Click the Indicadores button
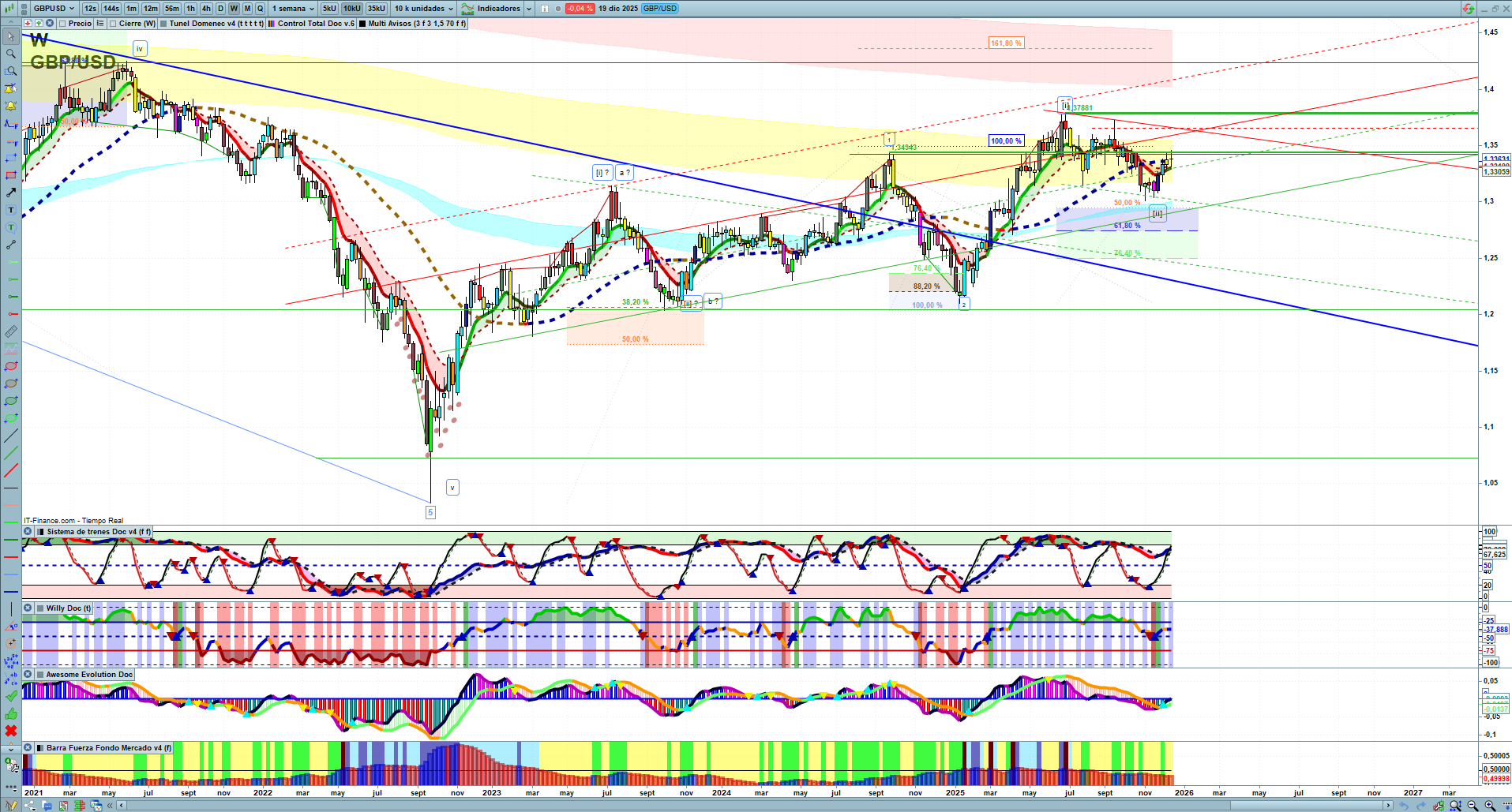 491,9
